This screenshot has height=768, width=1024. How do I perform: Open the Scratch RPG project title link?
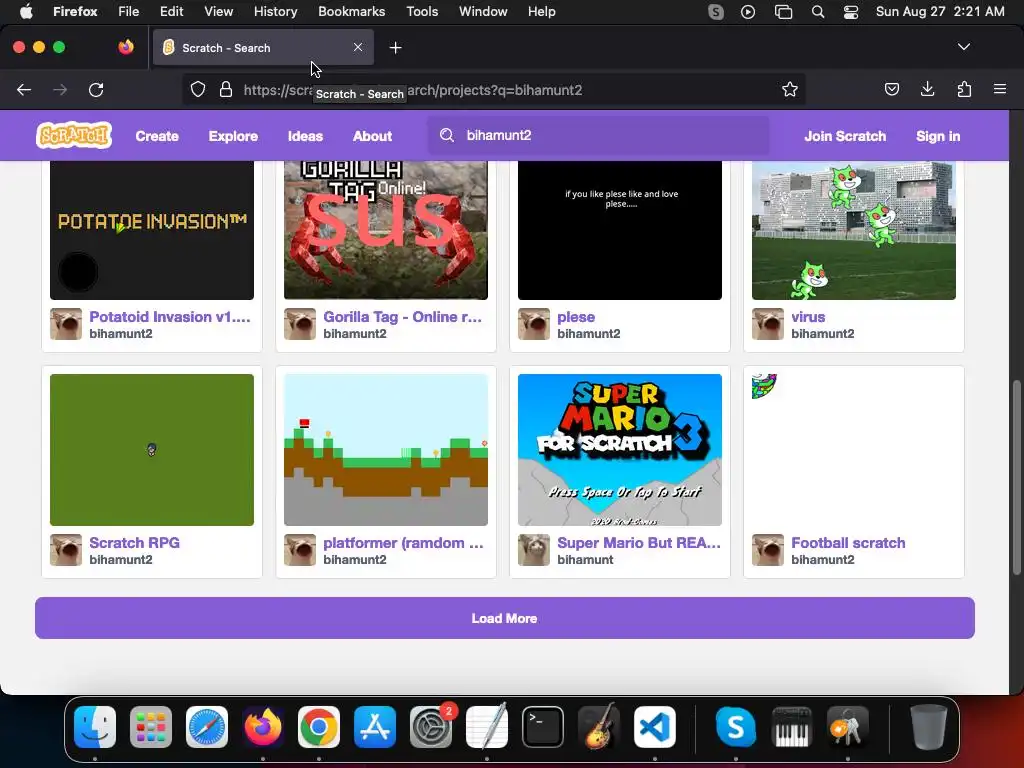click(135, 543)
